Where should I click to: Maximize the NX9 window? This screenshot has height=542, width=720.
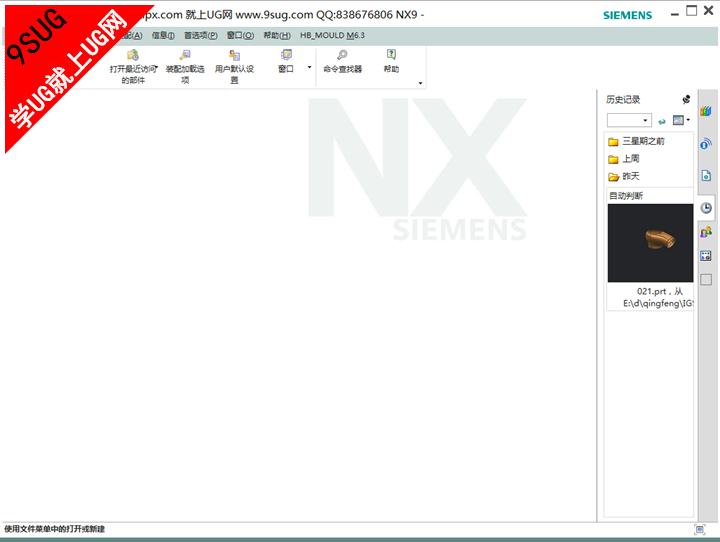692,11
